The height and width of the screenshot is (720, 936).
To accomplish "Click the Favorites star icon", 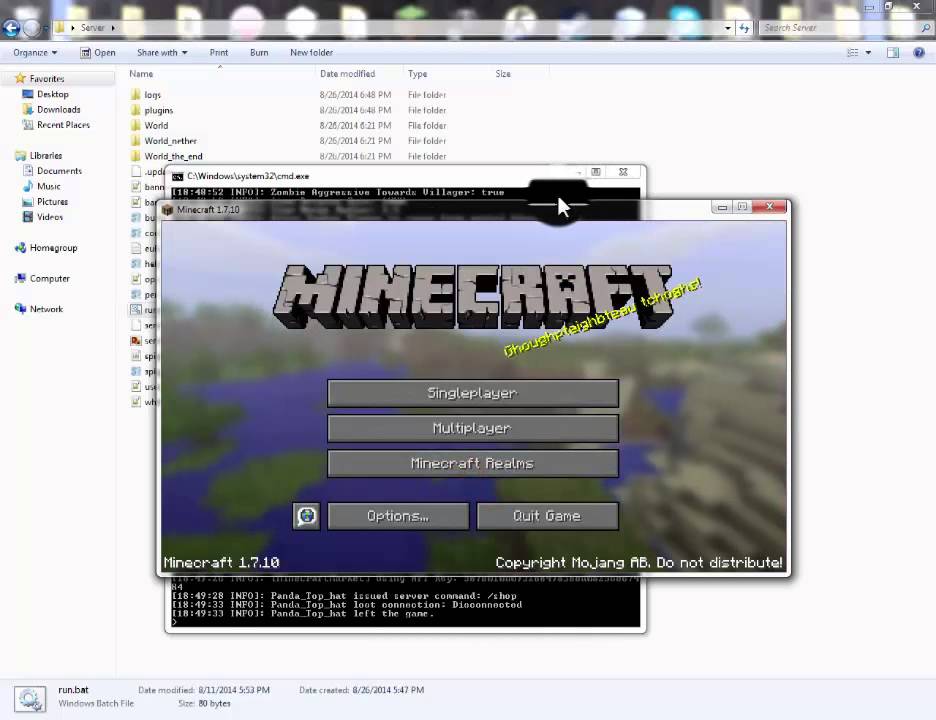I will [20, 78].
